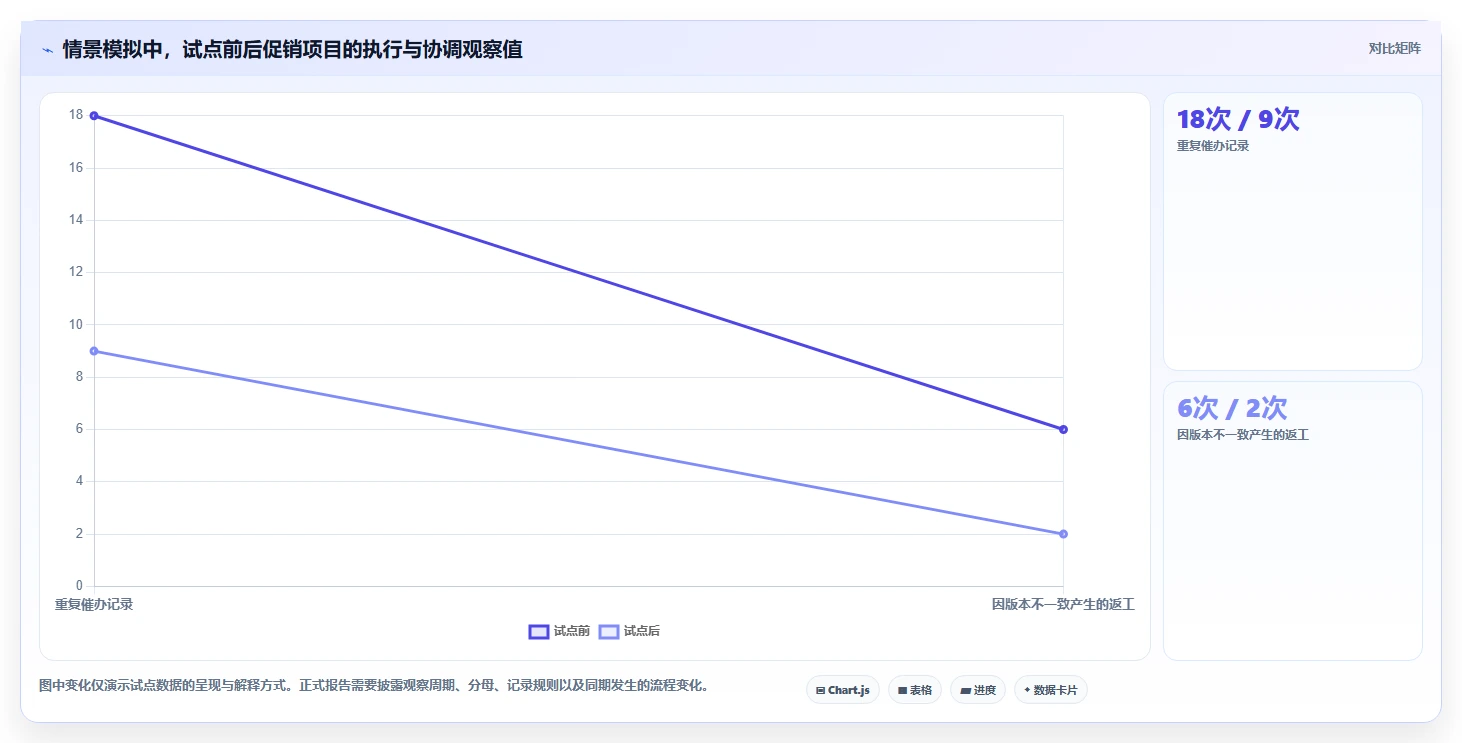
Task: Click the y-axis tick label 16
Action: click(x=76, y=168)
